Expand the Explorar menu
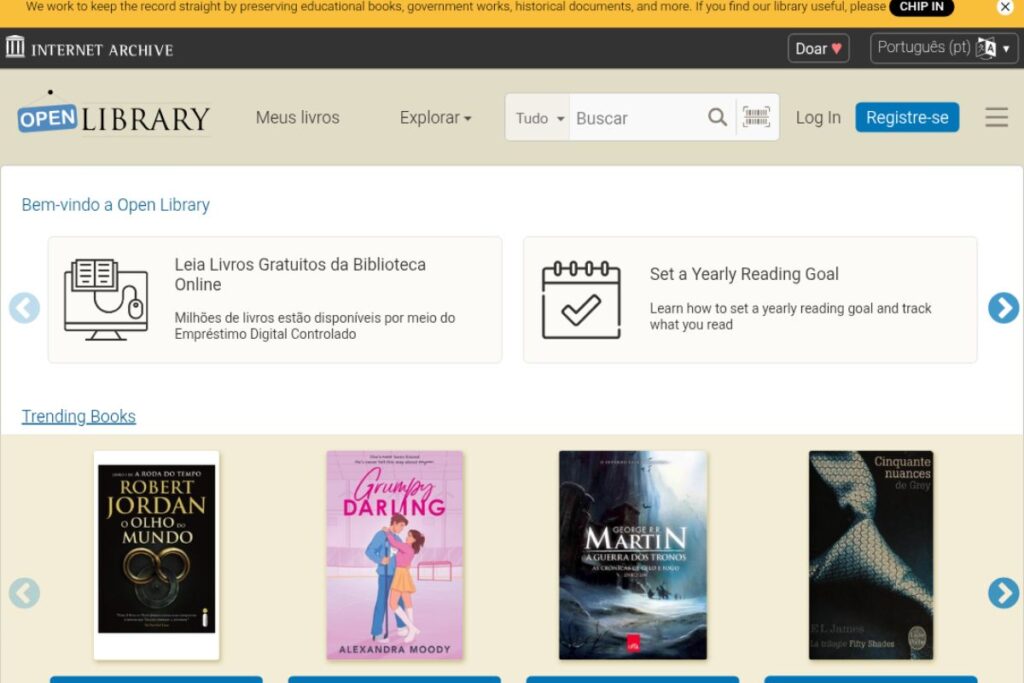Screen dimensions: 1024x683 [436, 118]
